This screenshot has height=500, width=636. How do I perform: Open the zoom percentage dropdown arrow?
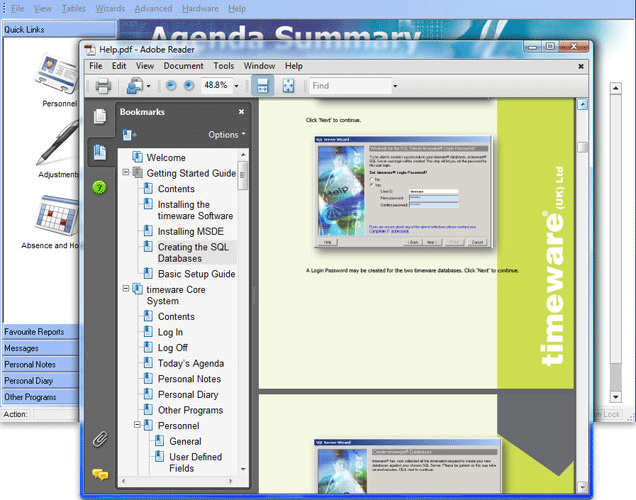point(236,86)
